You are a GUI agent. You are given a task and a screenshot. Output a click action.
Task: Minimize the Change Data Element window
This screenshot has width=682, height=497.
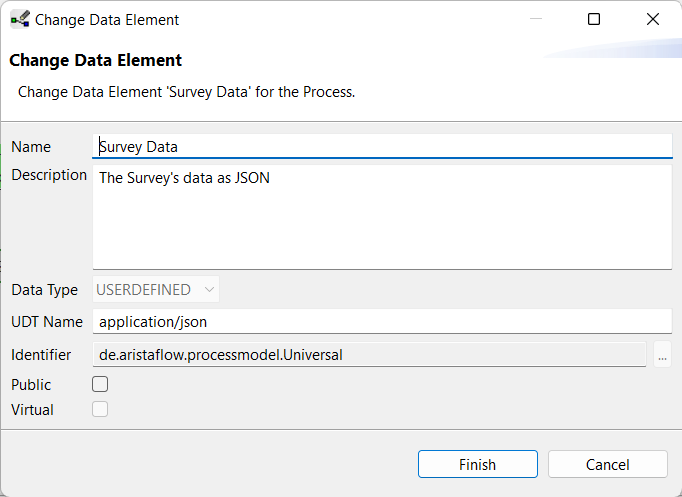tap(536, 19)
